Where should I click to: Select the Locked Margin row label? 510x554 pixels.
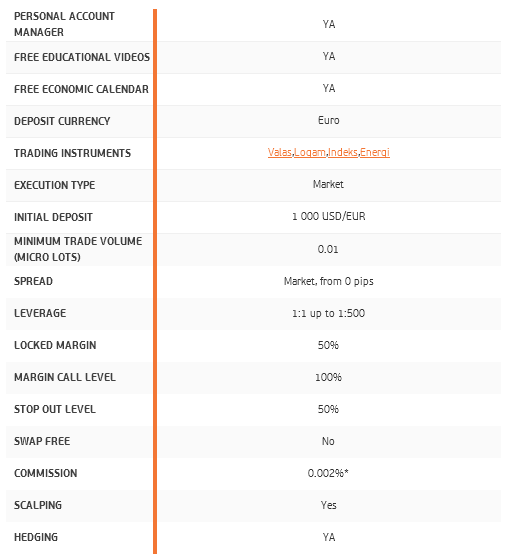click(x=55, y=345)
